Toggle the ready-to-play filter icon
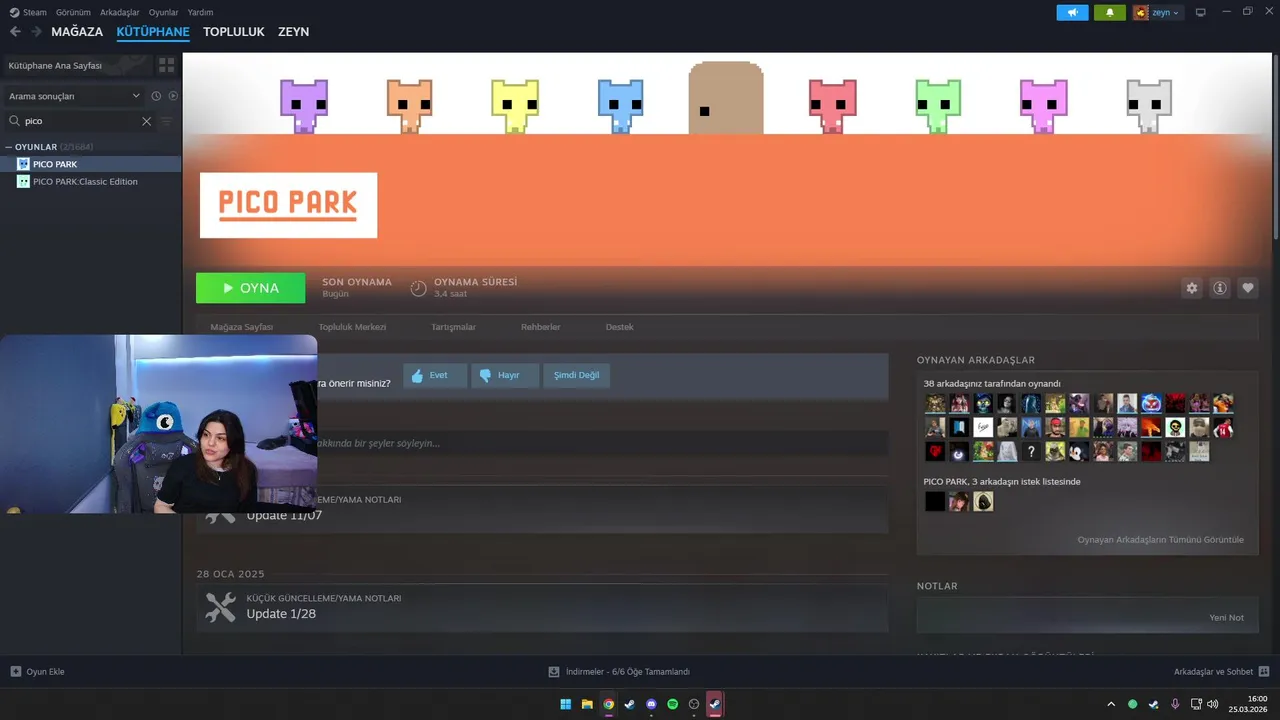Image resolution: width=1280 pixels, height=720 pixels. tap(173, 96)
